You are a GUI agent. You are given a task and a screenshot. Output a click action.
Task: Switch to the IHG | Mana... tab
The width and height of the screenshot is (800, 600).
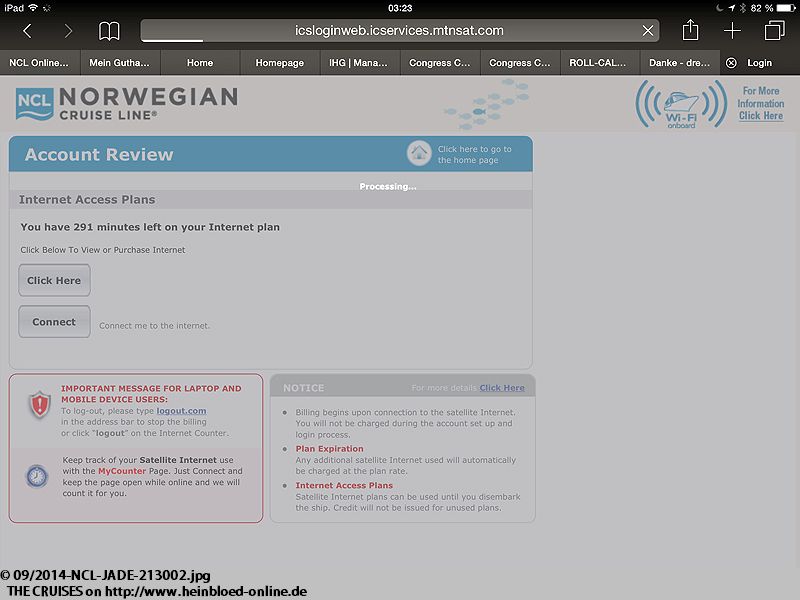click(360, 63)
